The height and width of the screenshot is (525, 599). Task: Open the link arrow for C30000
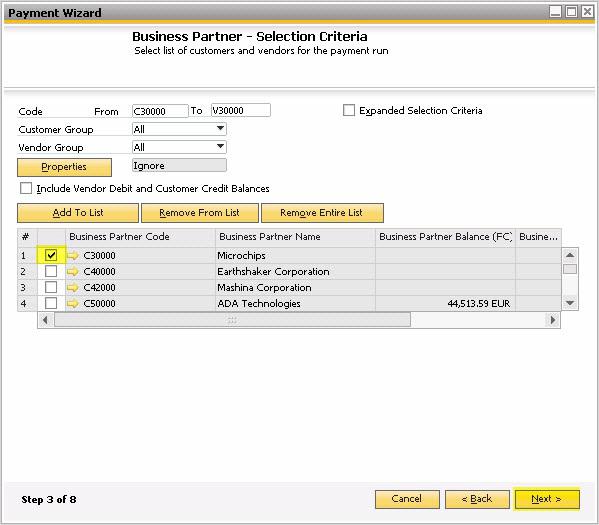(73, 255)
